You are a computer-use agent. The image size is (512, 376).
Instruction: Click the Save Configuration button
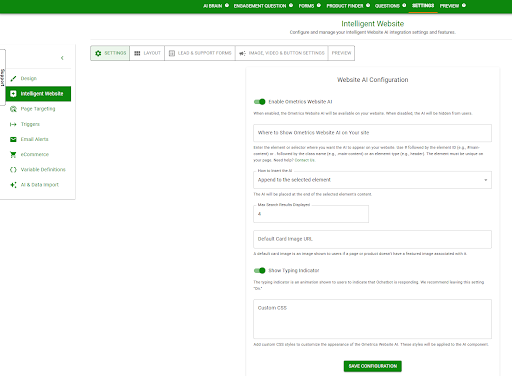373,366
